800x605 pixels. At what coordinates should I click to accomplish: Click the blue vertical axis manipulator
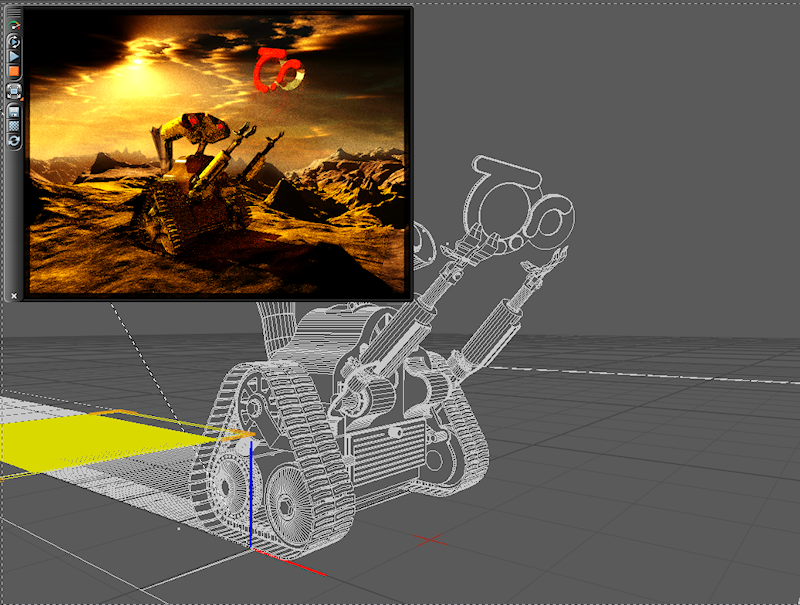pos(251,495)
